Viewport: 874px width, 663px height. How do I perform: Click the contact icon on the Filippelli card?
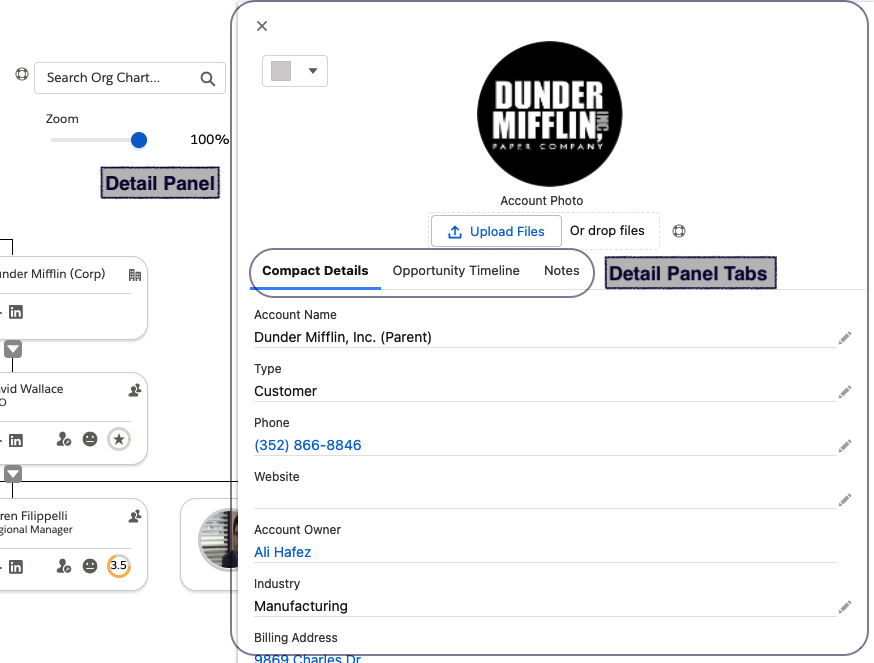[x=135, y=516]
